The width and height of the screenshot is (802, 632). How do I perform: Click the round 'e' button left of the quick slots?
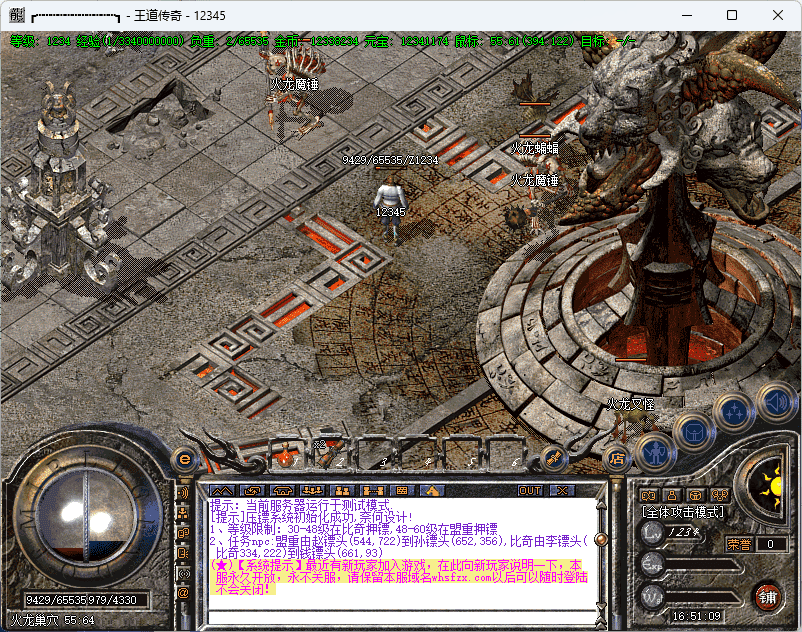tap(184, 459)
